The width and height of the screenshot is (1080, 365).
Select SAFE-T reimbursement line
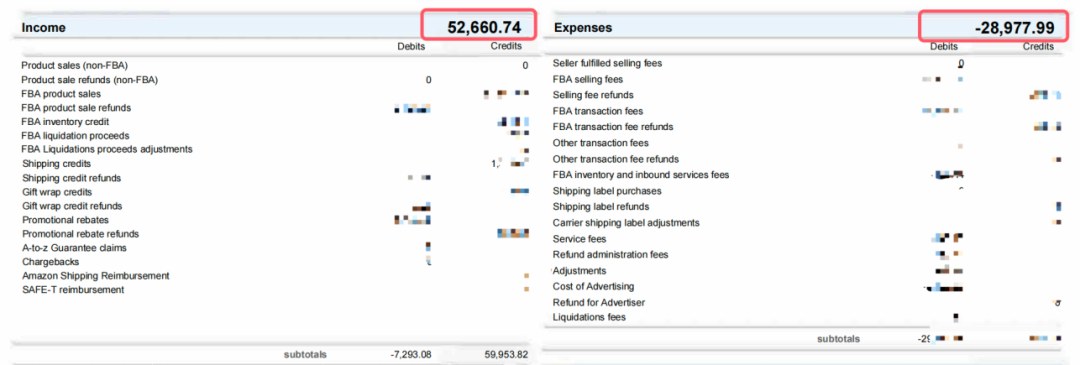[x=73, y=290]
